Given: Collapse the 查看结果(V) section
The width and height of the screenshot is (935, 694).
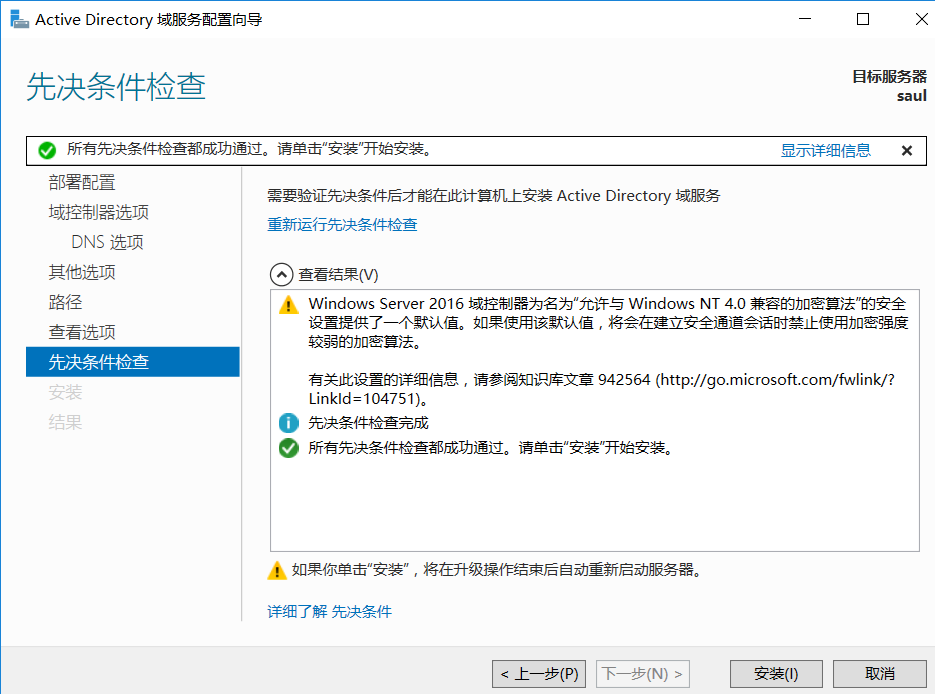Looking at the screenshot, I should tap(281, 275).
